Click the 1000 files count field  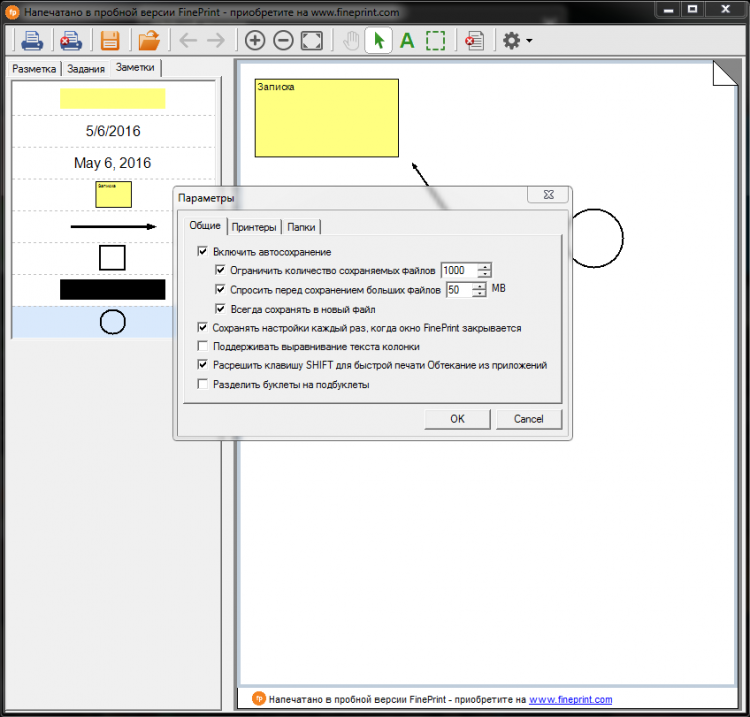459,270
